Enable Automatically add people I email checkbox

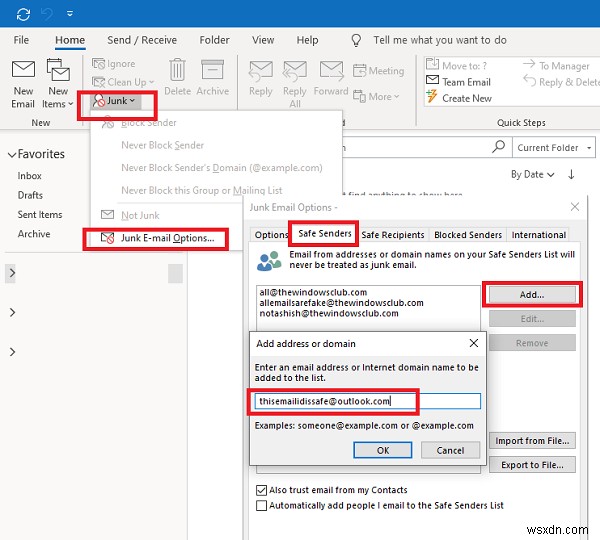(x=261, y=505)
